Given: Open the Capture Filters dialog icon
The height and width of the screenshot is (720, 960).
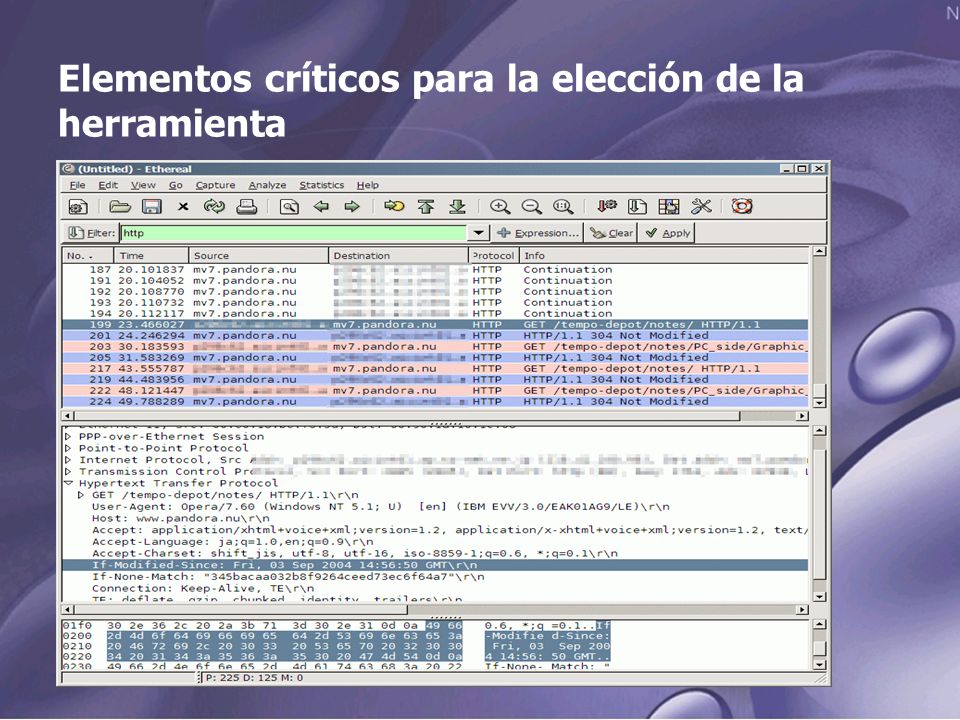Looking at the screenshot, I should (607, 207).
